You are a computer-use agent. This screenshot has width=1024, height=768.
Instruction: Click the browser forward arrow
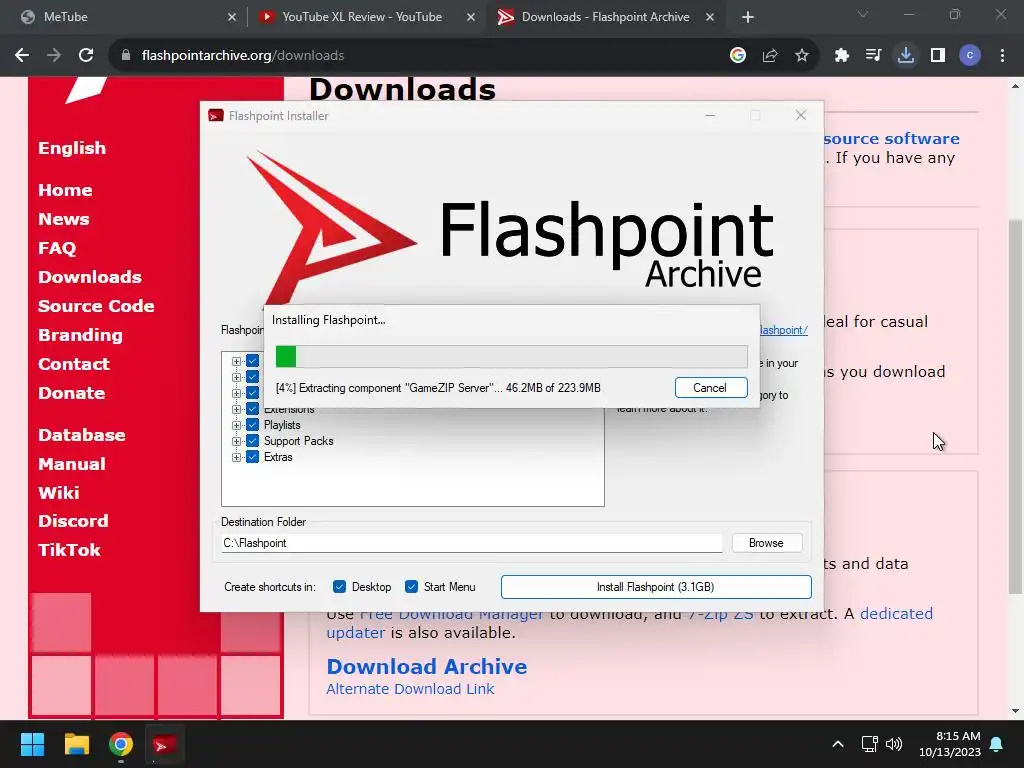pyautogui.click(x=54, y=56)
